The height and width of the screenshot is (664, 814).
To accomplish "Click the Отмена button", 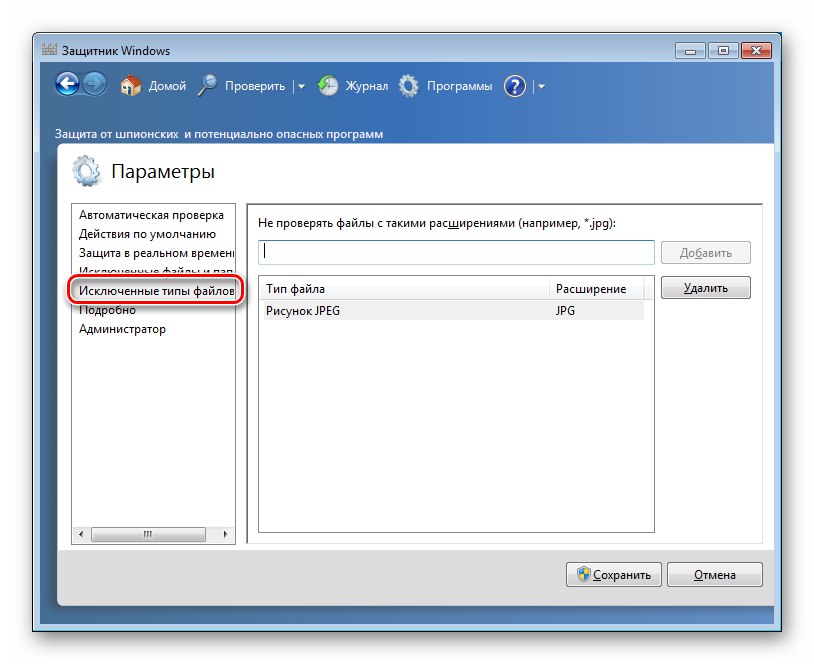I will pos(715,575).
